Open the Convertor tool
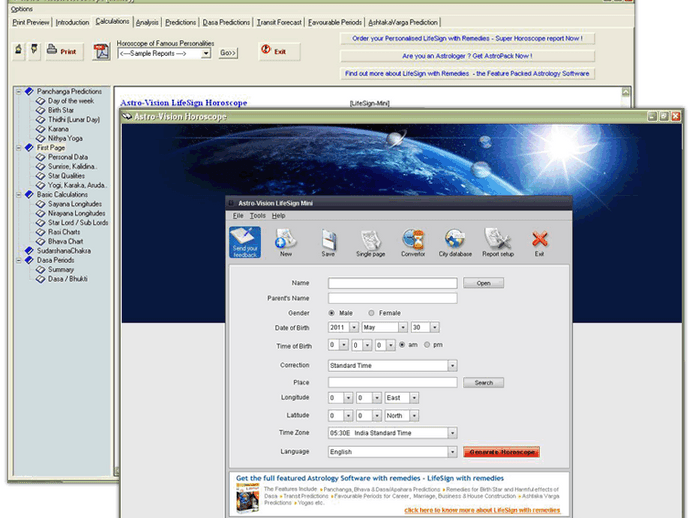Screen dimensions: 690x518 click(x=413, y=242)
